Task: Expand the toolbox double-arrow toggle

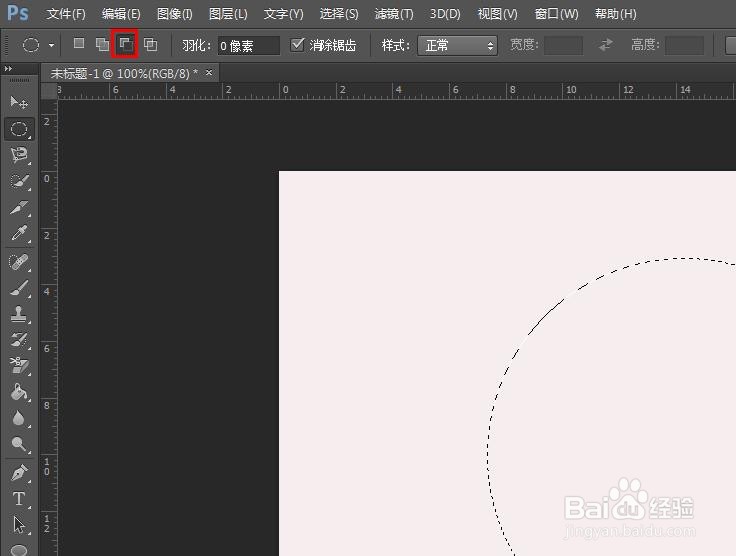Action: pyautogui.click(x=8, y=69)
